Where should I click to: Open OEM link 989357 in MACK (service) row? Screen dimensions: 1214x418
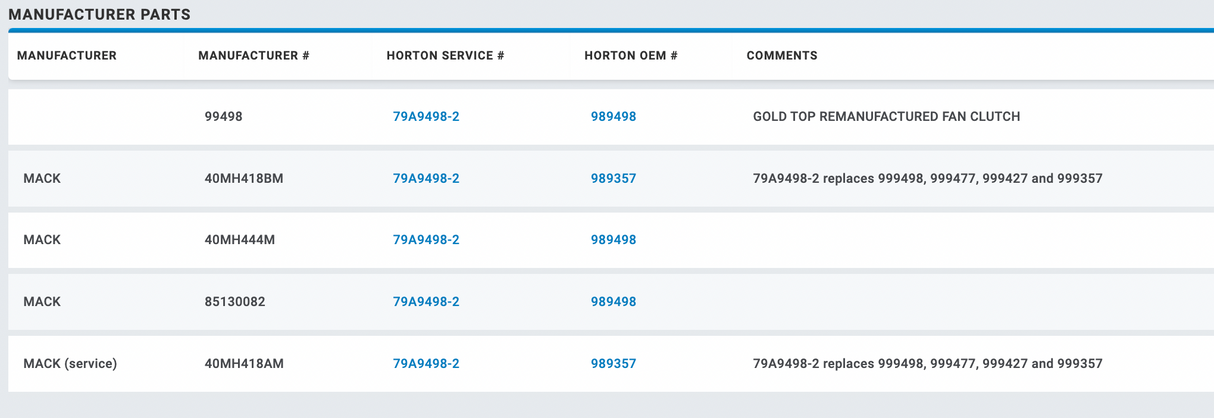point(613,364)
